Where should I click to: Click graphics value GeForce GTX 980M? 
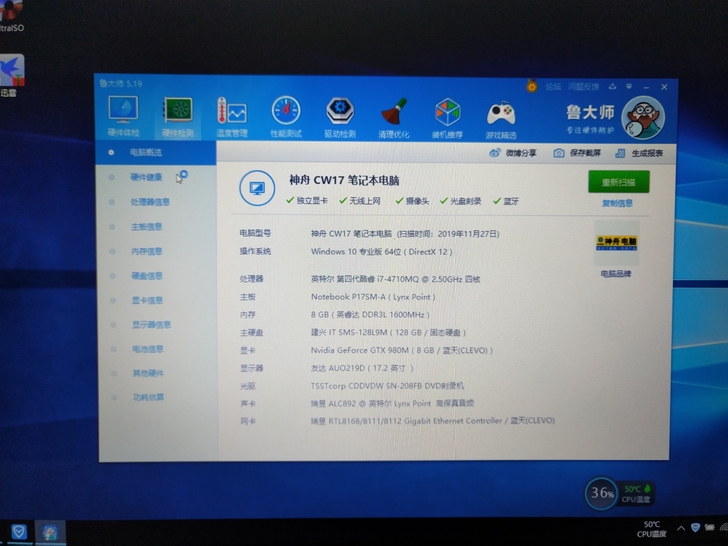[402, 350]
